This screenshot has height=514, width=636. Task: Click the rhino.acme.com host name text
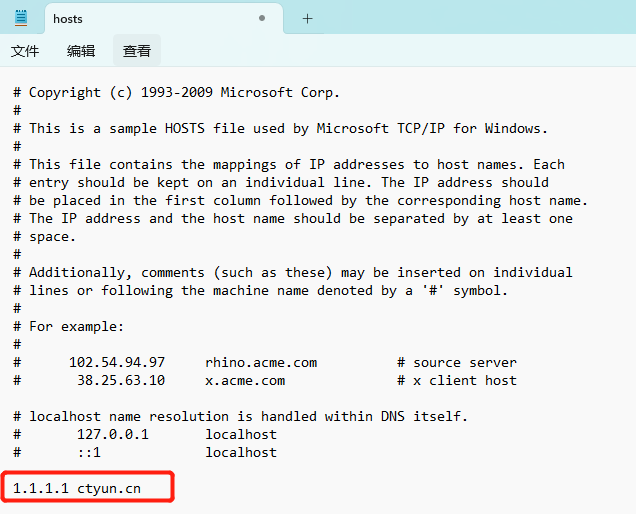tap(261, 362)
